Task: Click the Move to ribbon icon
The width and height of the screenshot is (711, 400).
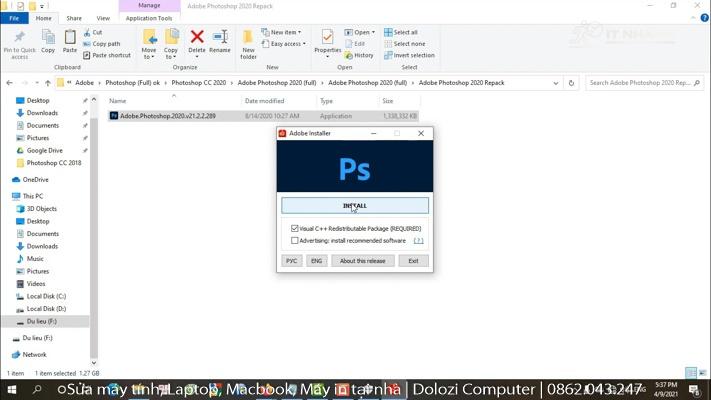Action: 149,42
